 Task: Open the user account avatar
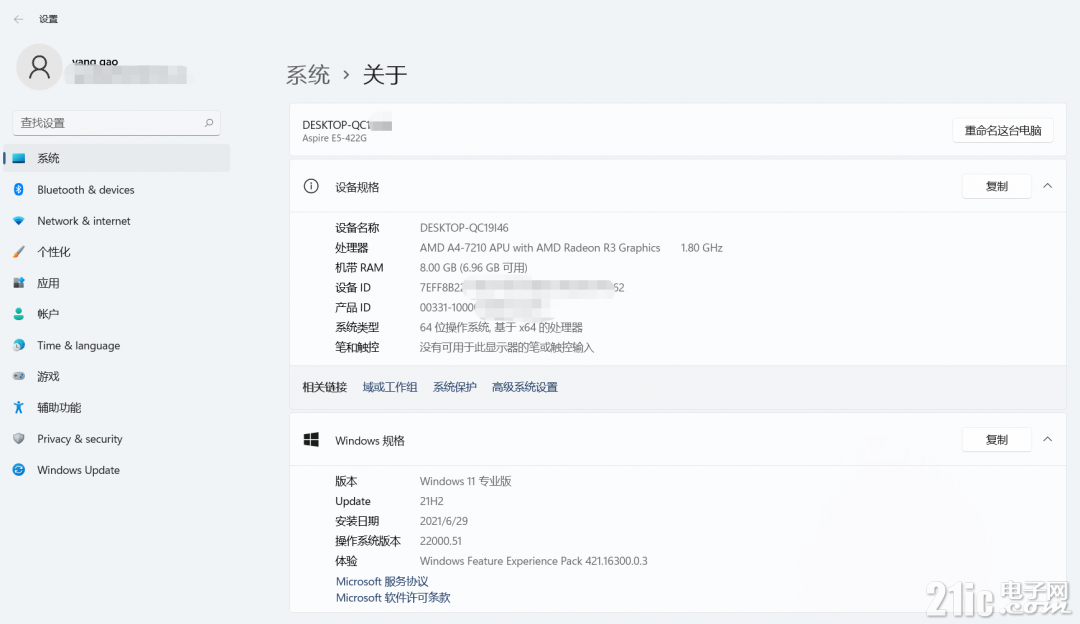tap(39, 67)
